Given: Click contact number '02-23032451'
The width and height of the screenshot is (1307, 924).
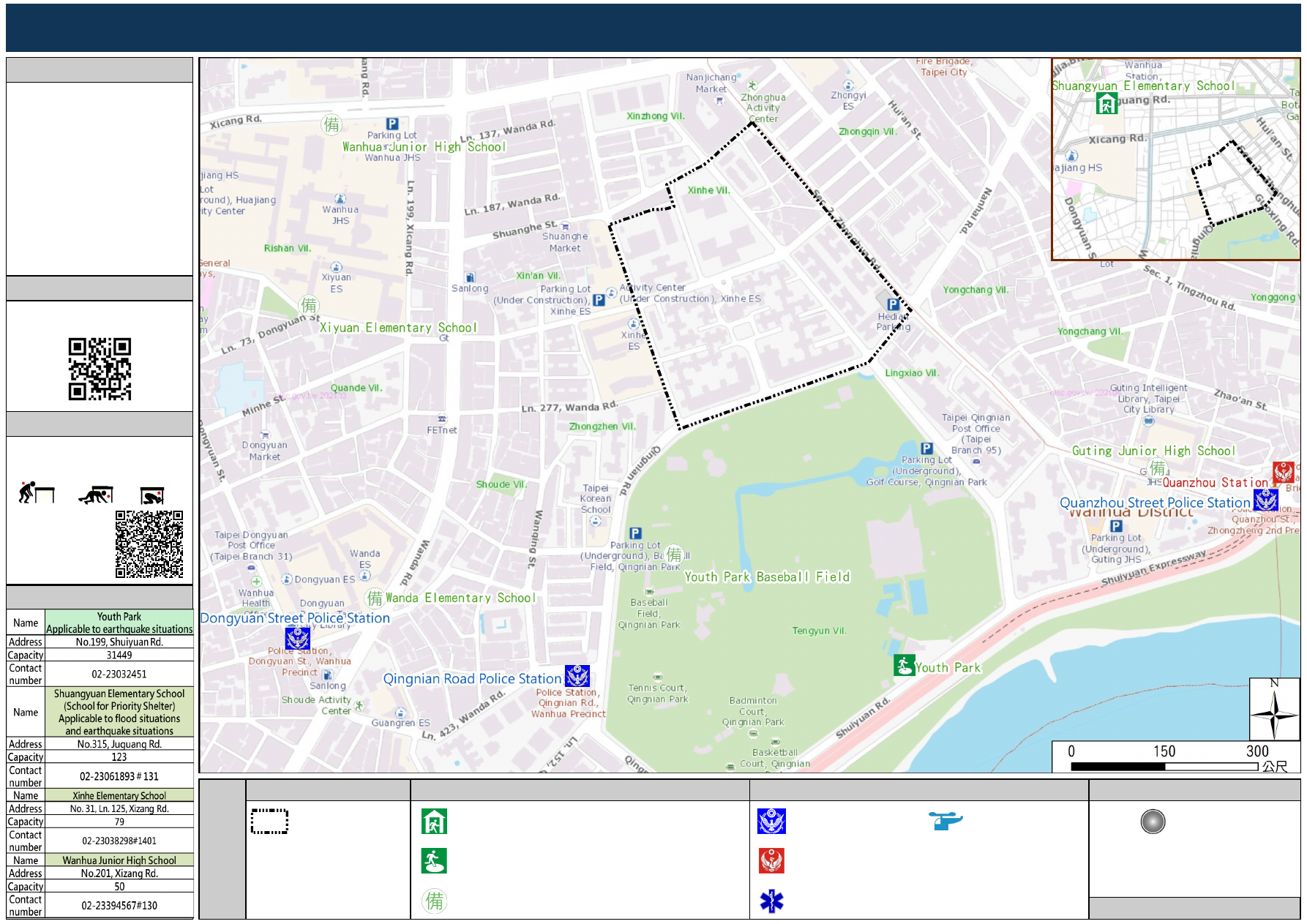Looking at the screenshot, I should tap(119, 674).
